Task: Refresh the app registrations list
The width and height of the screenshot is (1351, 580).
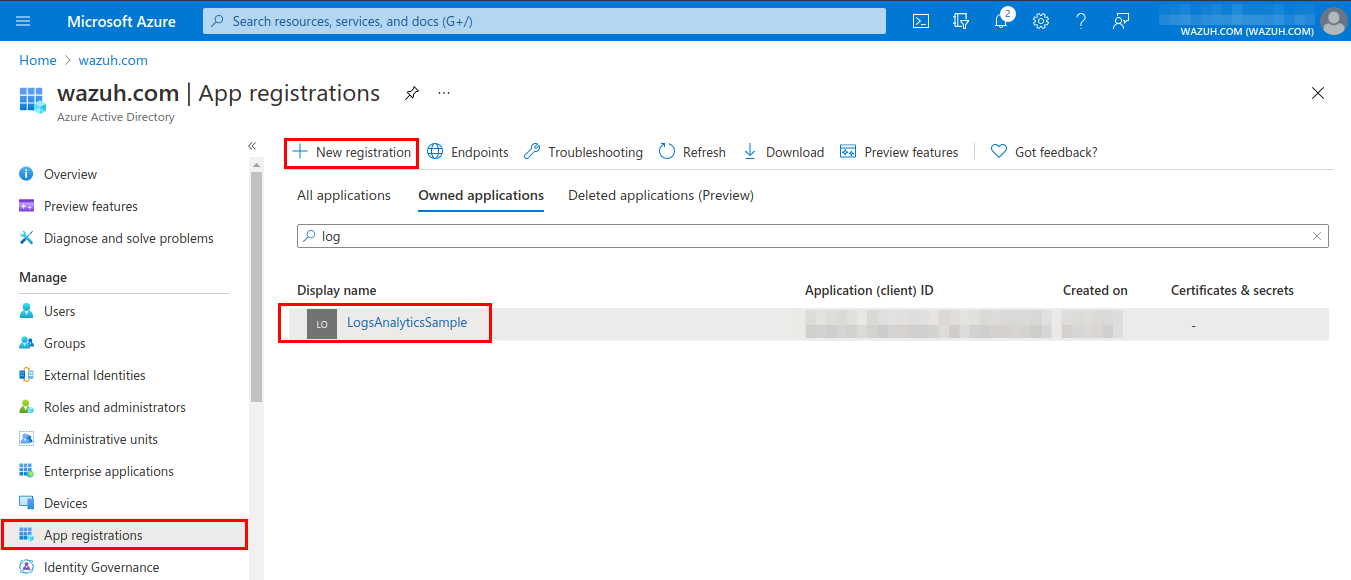Action: [x=692, y=152]
